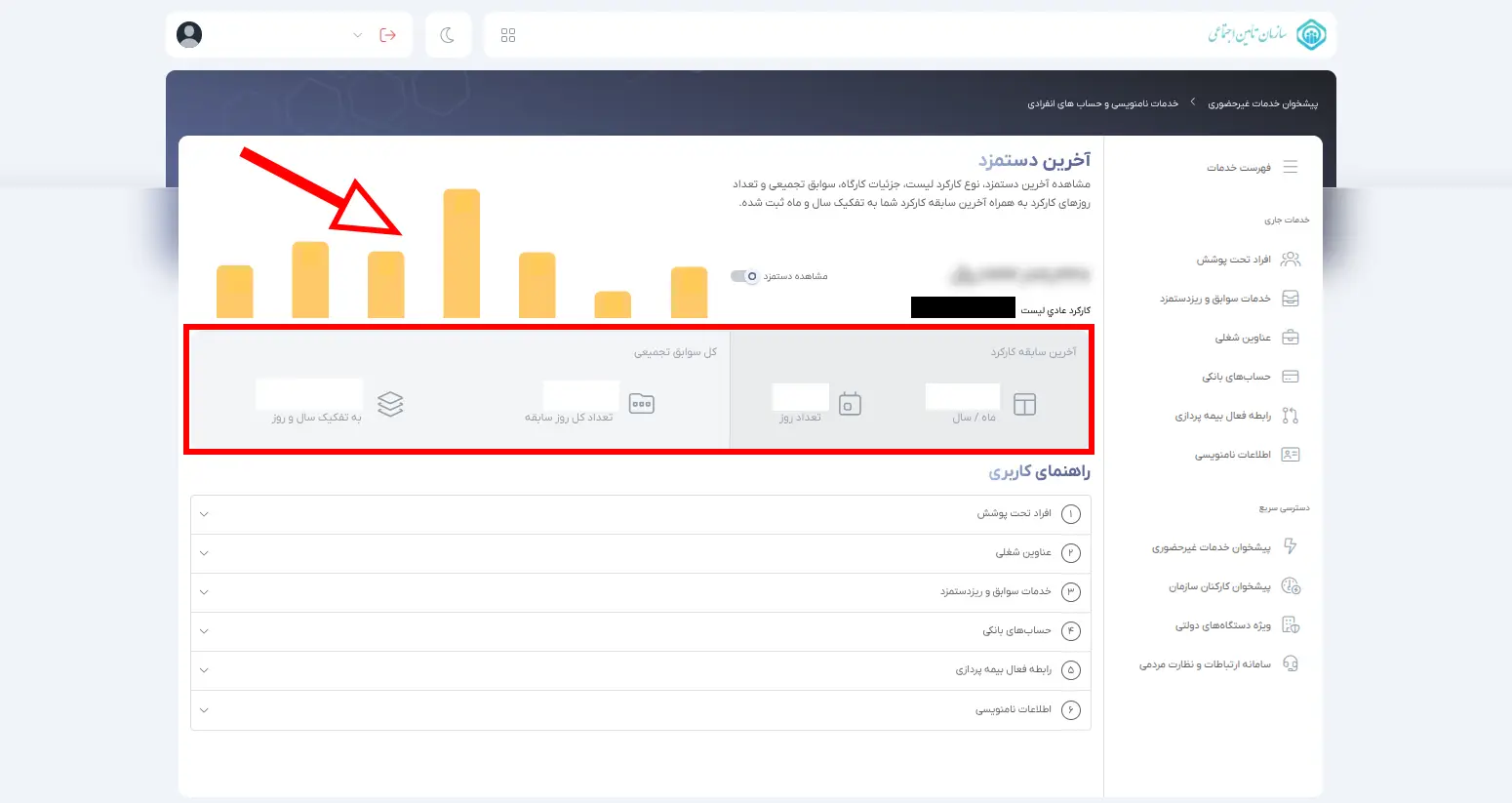
Task: Open user account dropdown chevron
Action: (357, 35)
